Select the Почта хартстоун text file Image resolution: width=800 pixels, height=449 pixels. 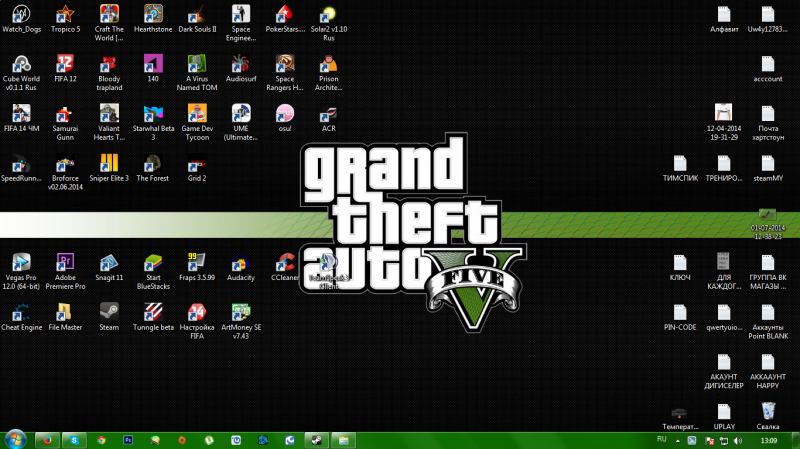[x=768, y=122]
